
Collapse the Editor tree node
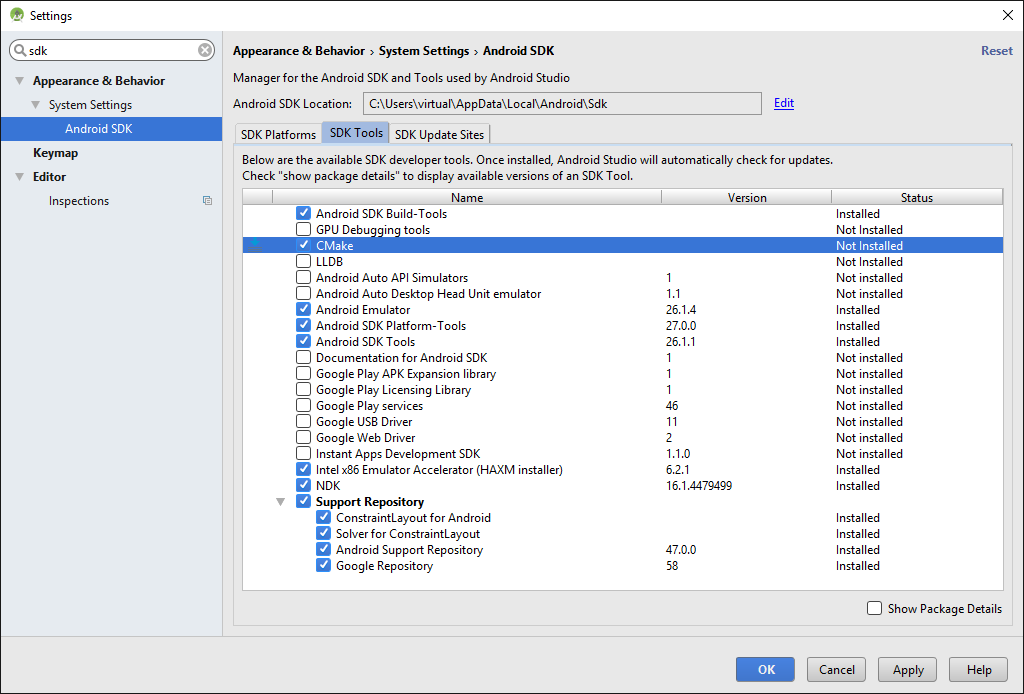click(19, 177)
